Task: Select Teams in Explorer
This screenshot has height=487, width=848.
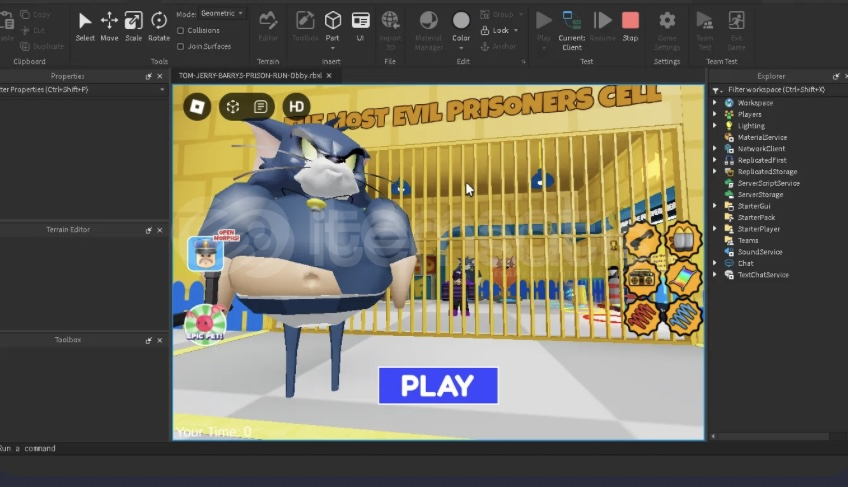Action: coord(748,241)
